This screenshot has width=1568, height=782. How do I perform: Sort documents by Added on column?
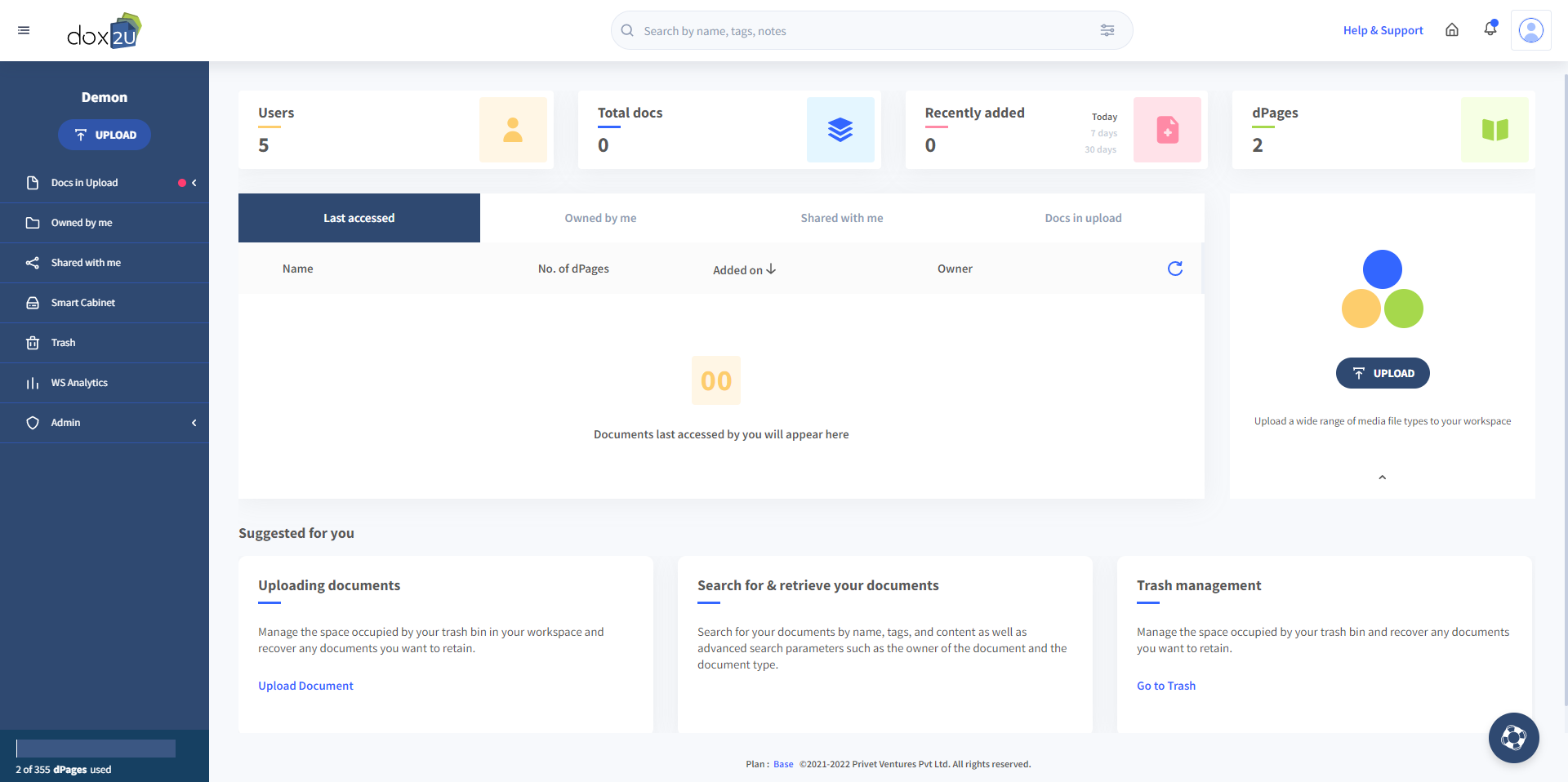[x=742, y=269]
